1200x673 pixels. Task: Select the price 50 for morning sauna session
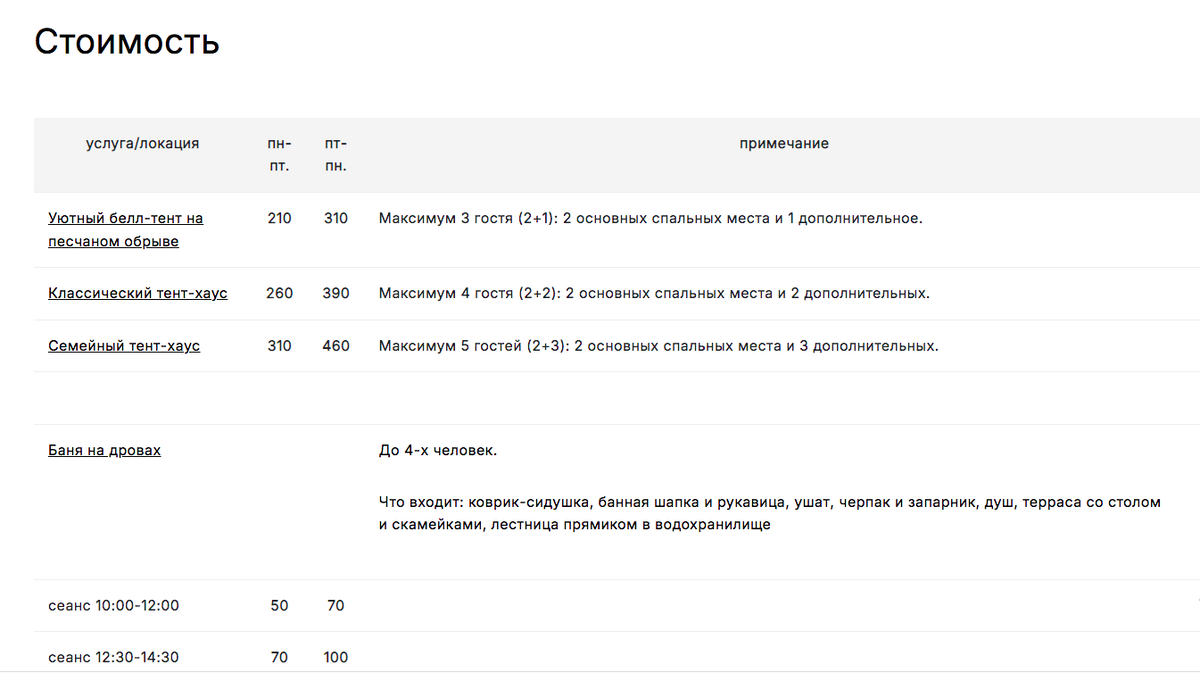point(279,605)
